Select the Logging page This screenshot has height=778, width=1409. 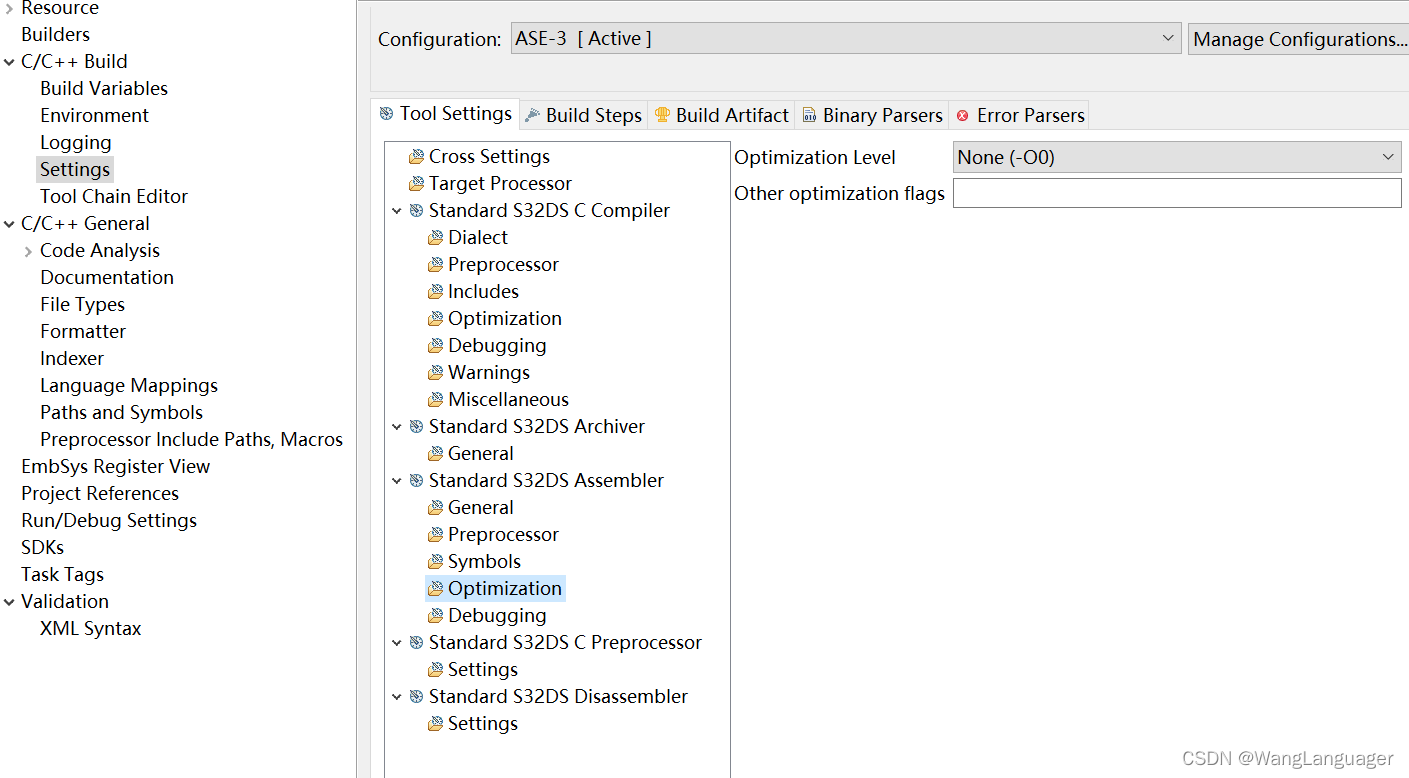76,143
